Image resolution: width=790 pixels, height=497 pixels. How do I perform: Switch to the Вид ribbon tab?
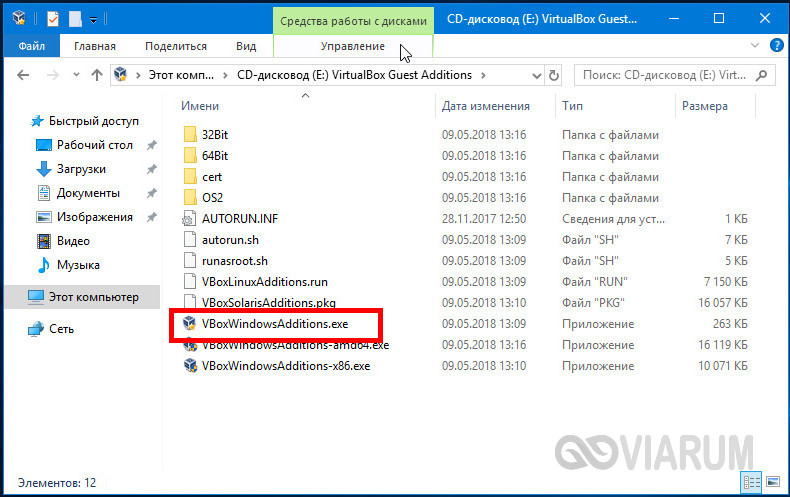coord(246,46)
